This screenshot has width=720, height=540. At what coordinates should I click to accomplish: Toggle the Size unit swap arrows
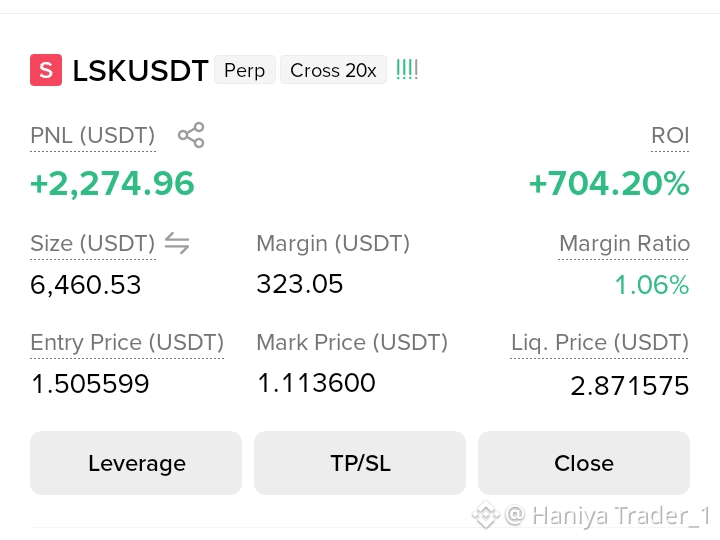[177, 243]
